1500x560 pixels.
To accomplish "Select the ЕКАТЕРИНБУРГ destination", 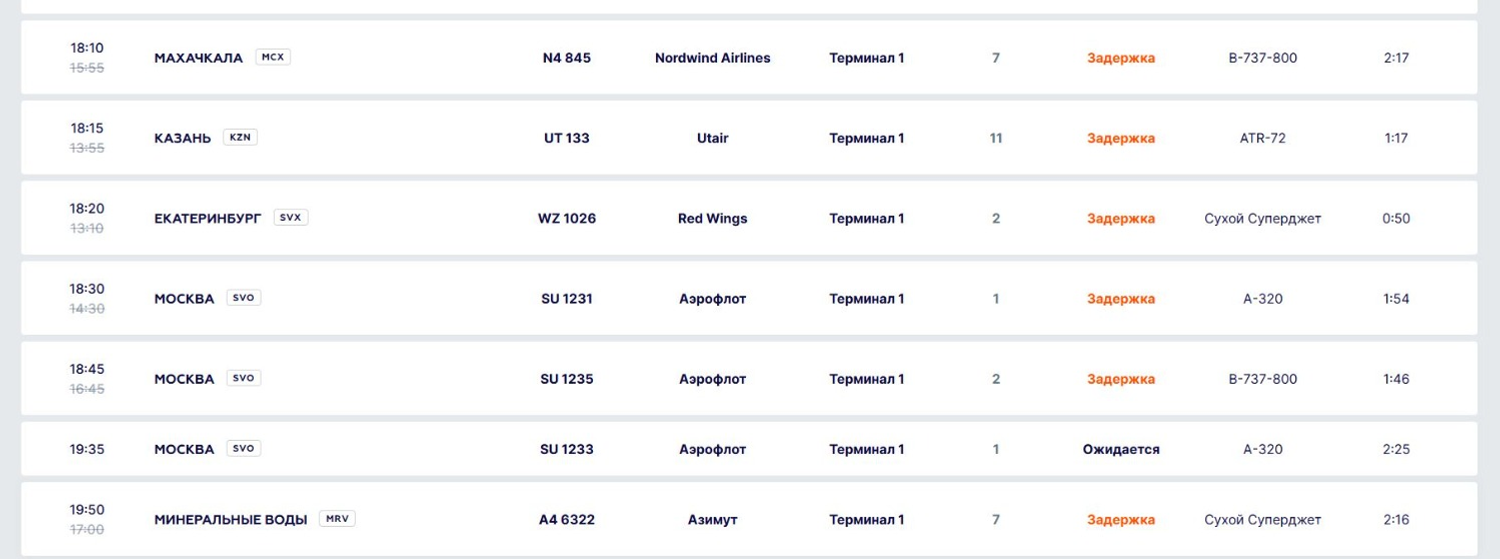I will pos(208,218).
